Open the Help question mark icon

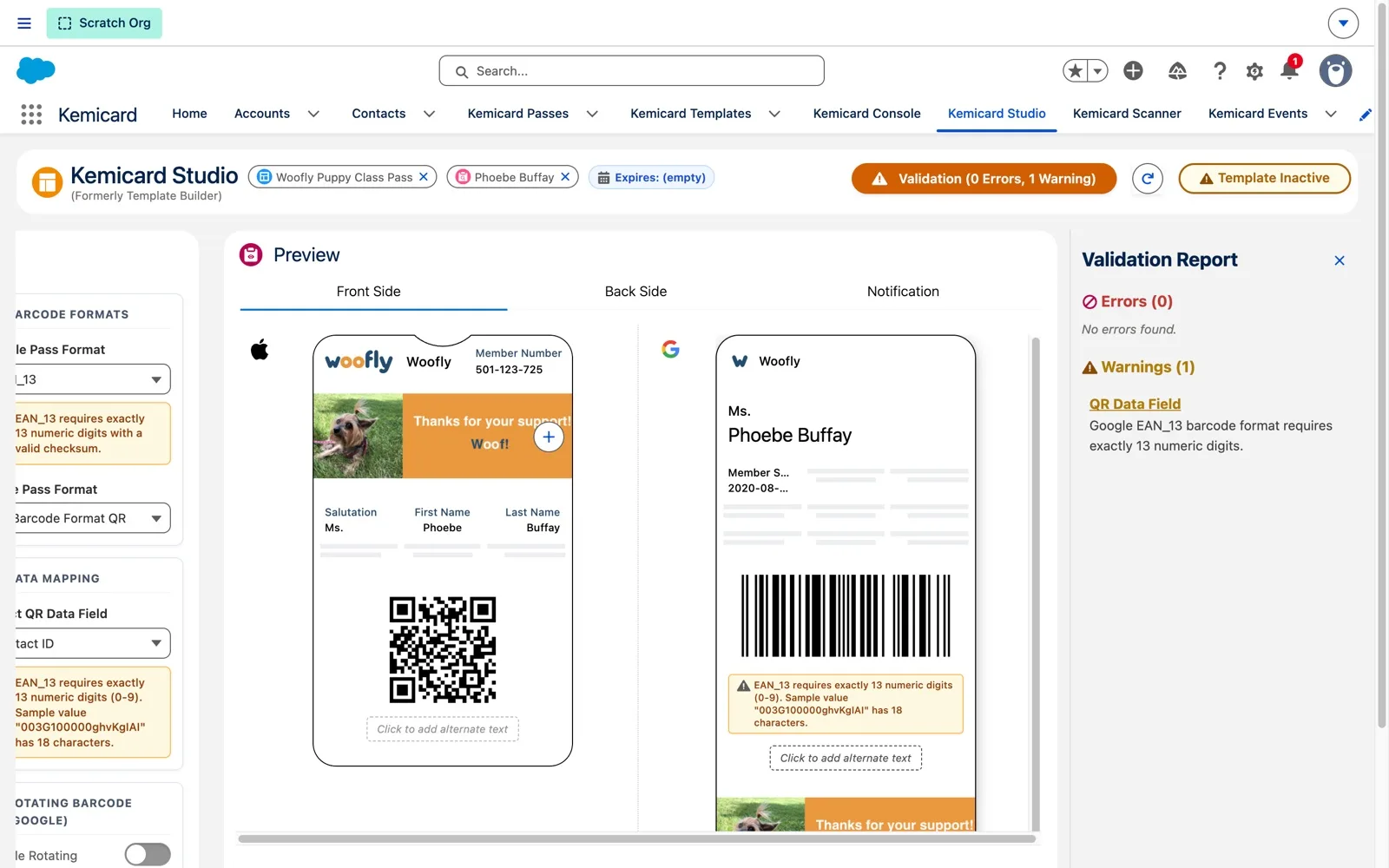1220,71
